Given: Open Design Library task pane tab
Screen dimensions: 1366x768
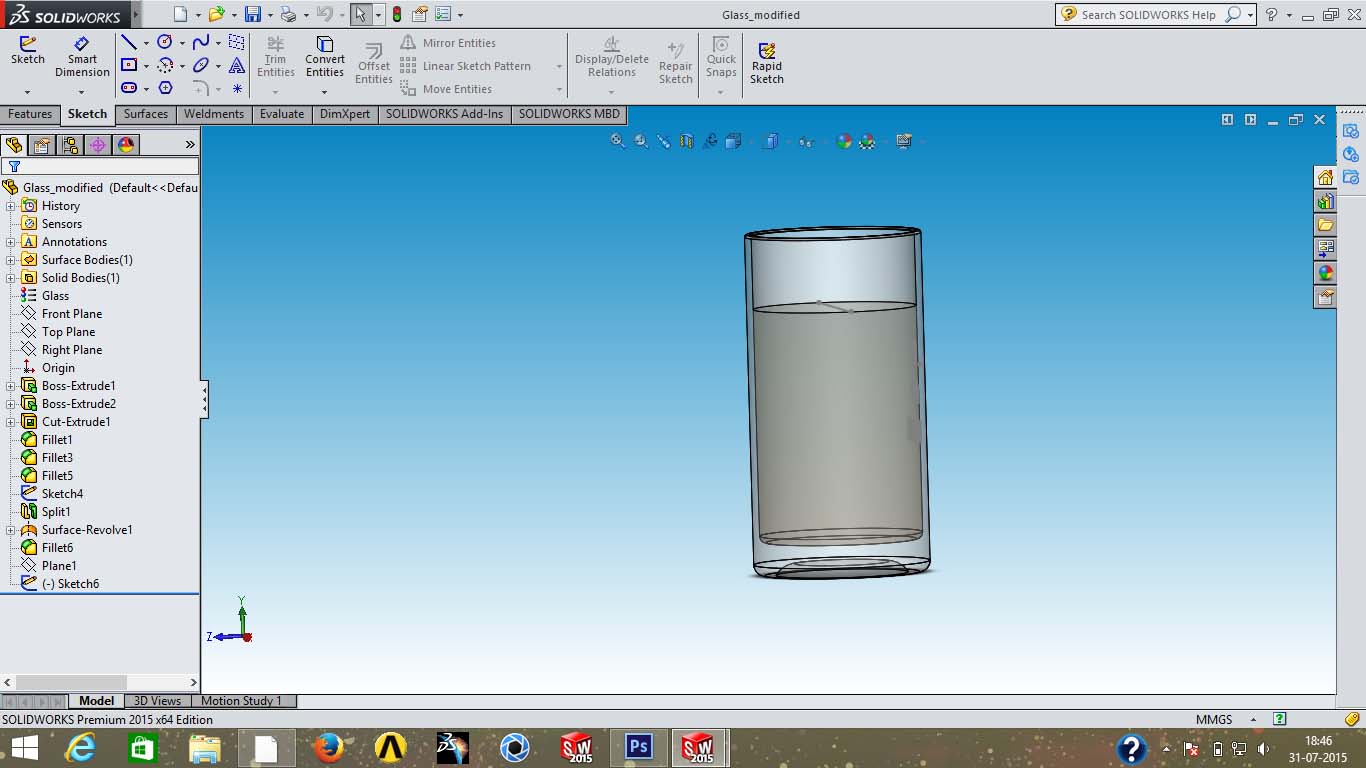Looking at the screenshot, I should pyautogui.click(x=1325, y=201).
